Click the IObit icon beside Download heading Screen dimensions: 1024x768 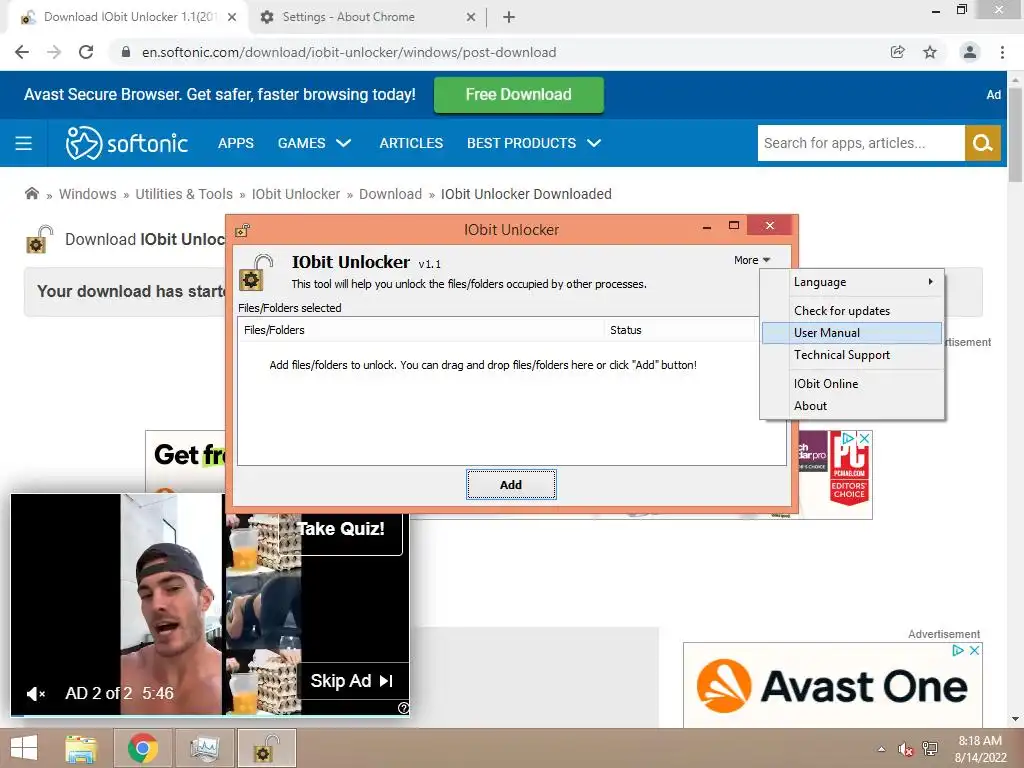(39, 239)
